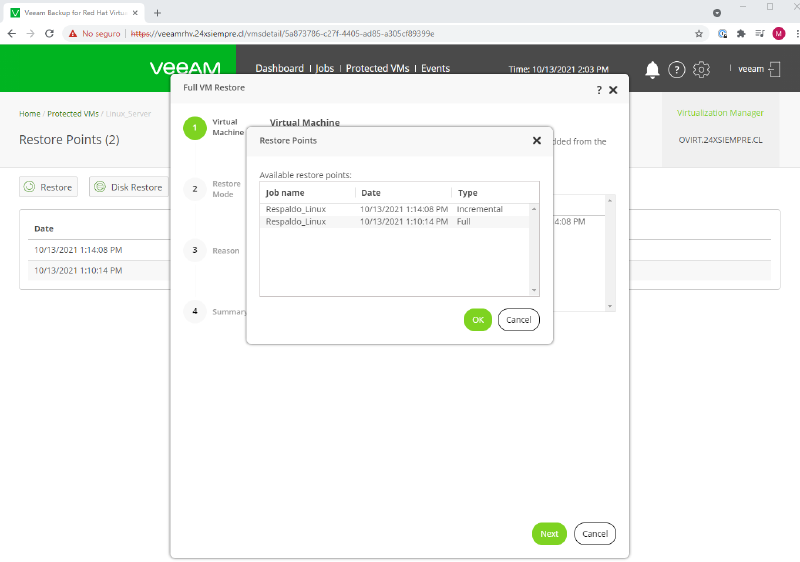Click Protected VMs breadcrumb link
Viewport: 800px width, 562px height.
73,114
